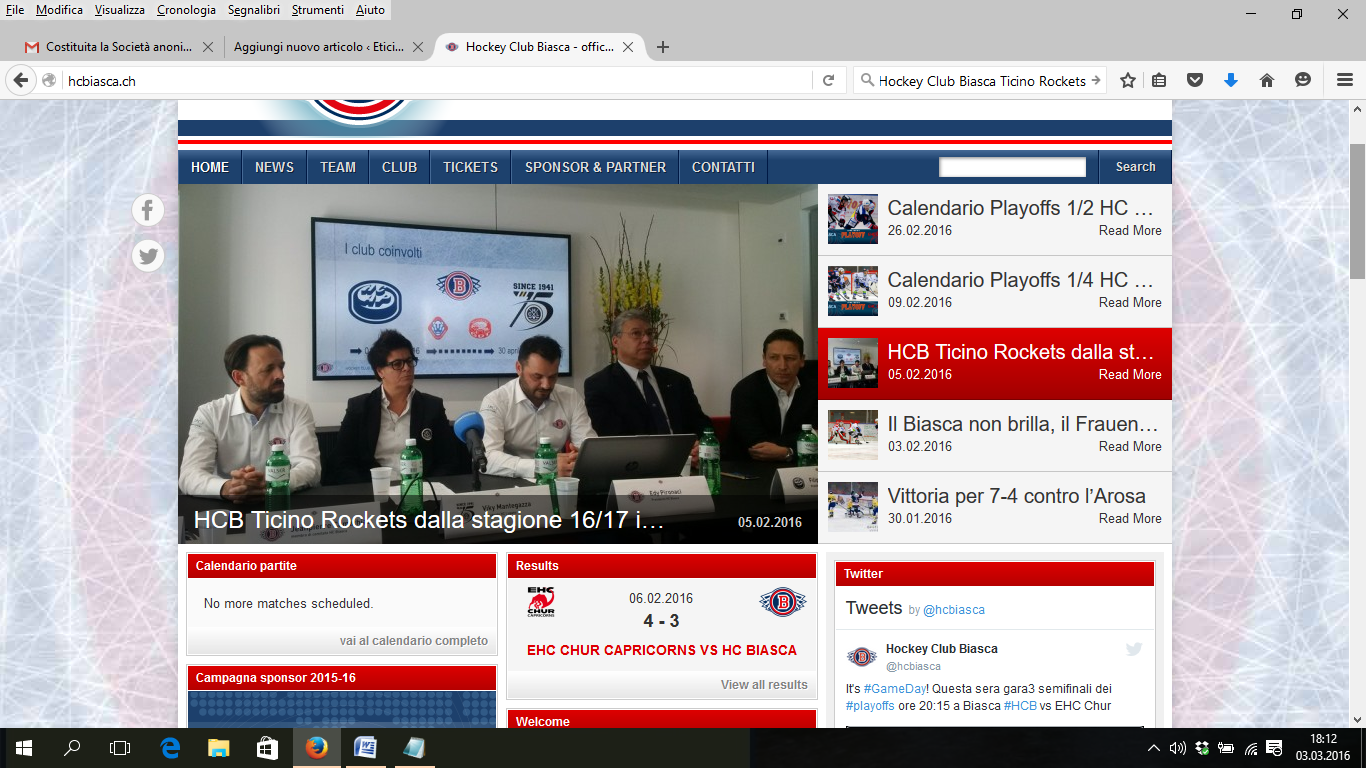
Task: Click the URL address bar
Action: (438, 81)
